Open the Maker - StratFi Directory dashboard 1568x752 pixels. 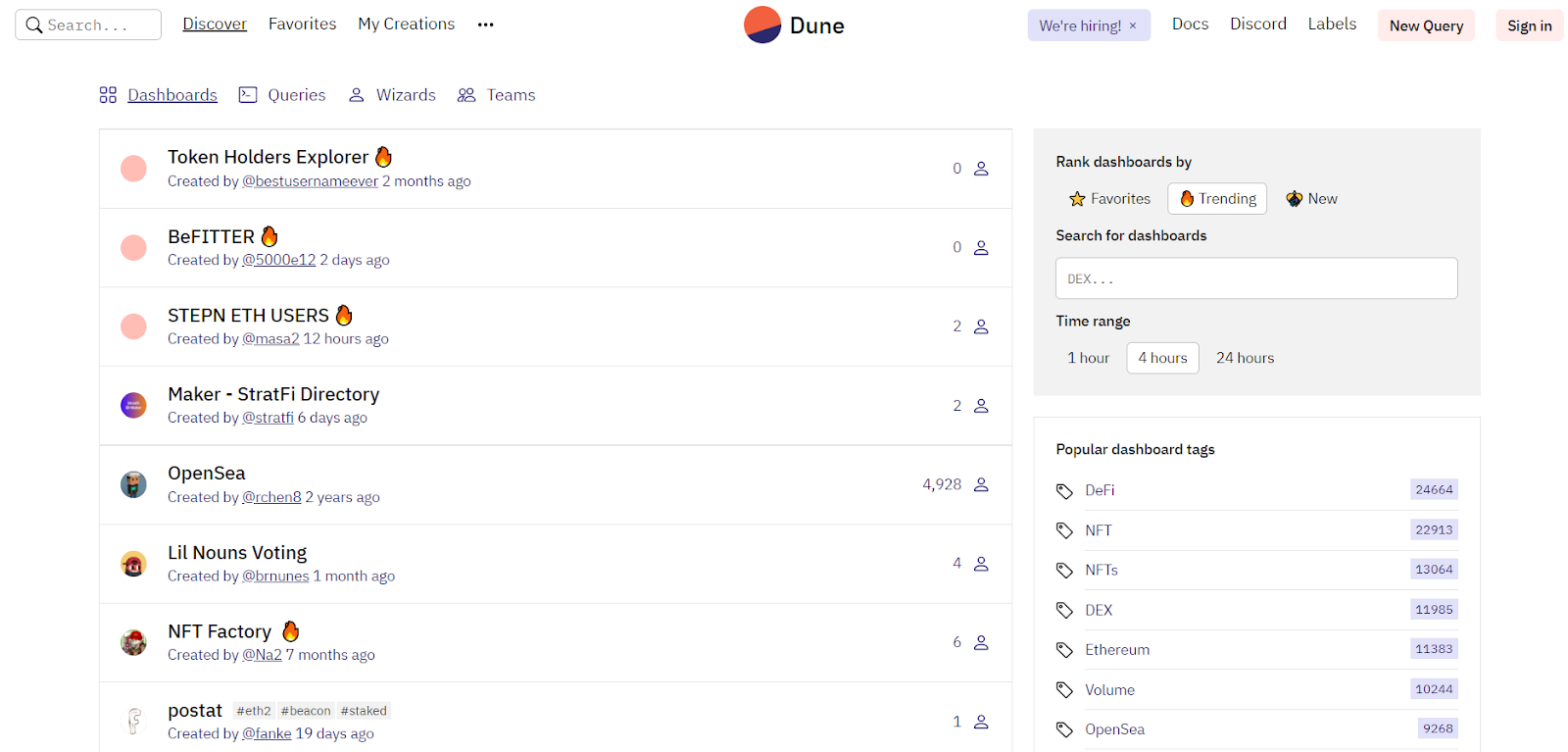(x=273, y=394)
